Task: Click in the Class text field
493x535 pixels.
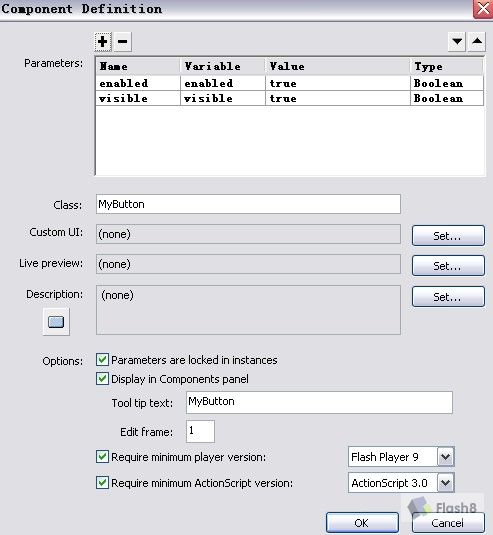Action: click(x=248, y=204)
